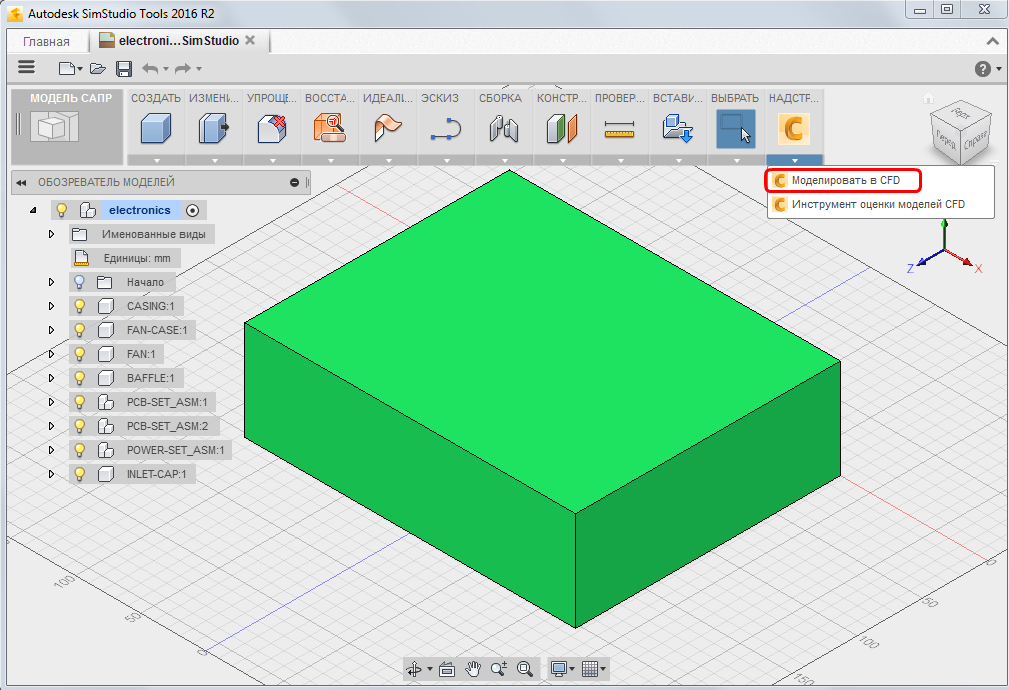Toggle visibility bulb of BAFFLE:1
This screenshot has width=1009, height=690.
coord(79,378)
